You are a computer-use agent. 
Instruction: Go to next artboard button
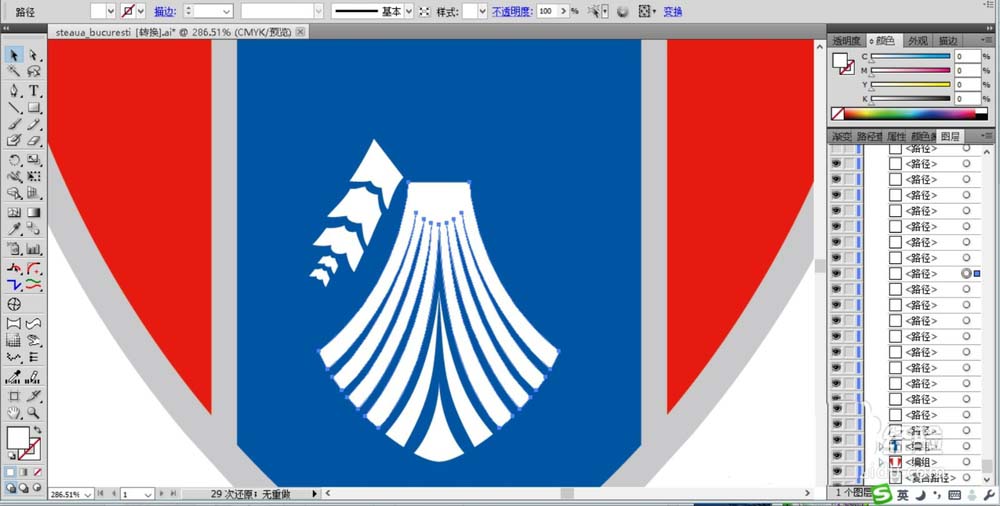161,494
